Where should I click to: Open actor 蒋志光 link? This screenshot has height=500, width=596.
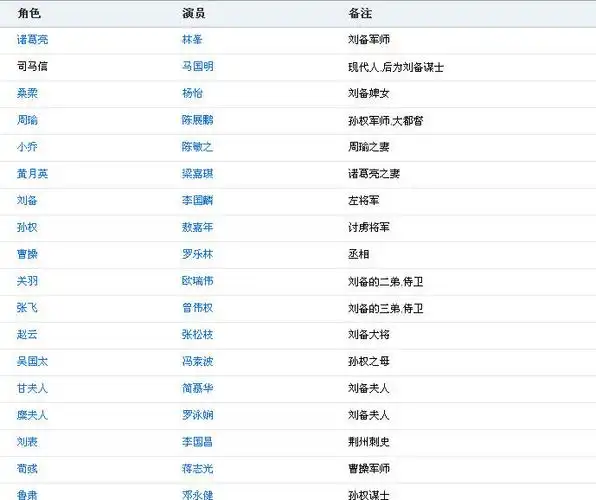pyautogui.click(x=198, y=468)
